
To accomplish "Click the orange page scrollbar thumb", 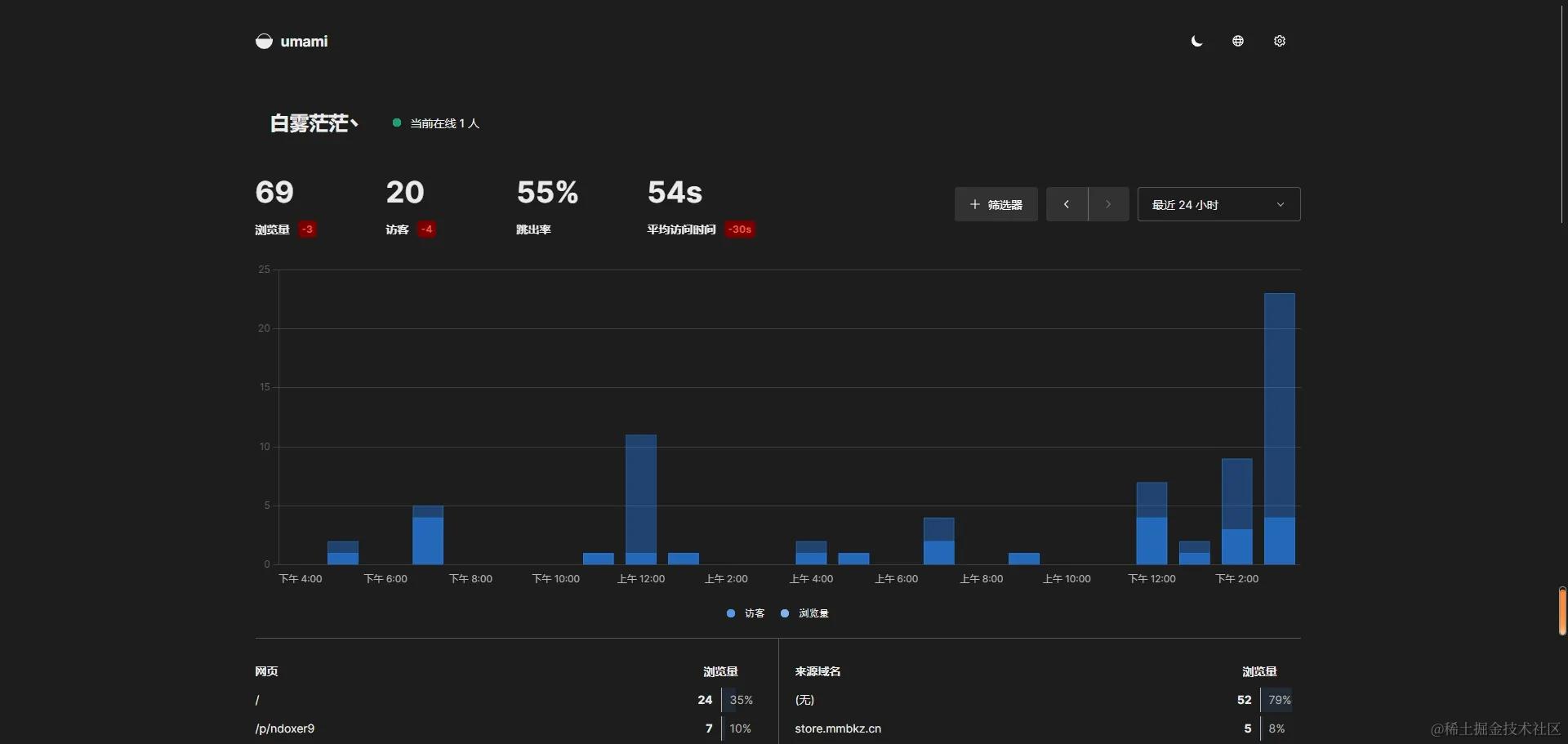I will point(1562,611).
